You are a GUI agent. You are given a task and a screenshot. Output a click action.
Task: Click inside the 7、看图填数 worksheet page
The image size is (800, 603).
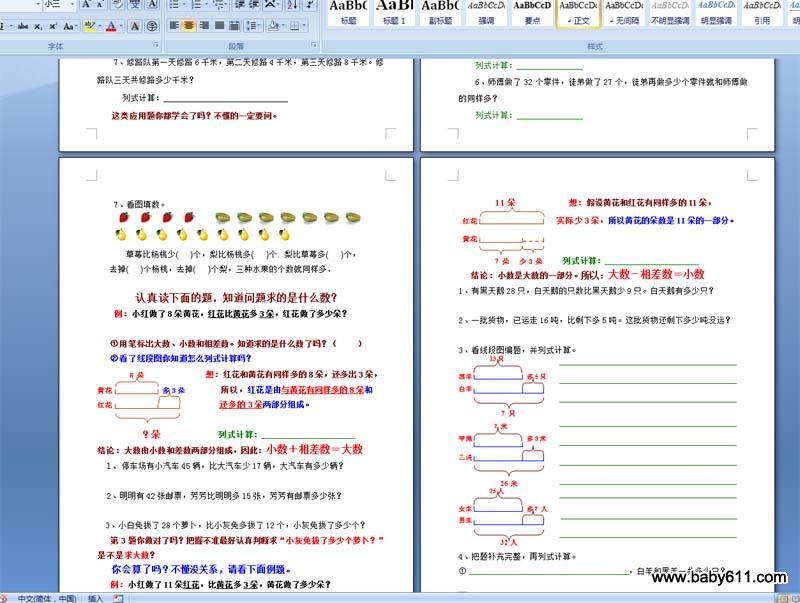click(236, 375)
